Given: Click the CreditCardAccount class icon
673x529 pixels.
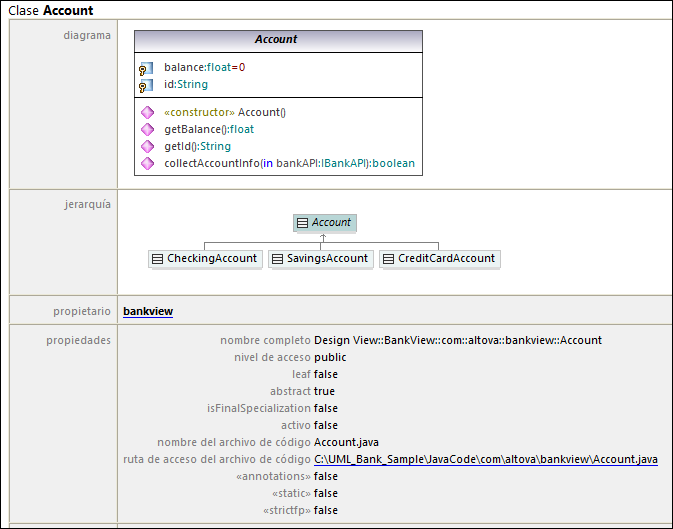Looking at the screenshot, I should (x=388, y=259).
